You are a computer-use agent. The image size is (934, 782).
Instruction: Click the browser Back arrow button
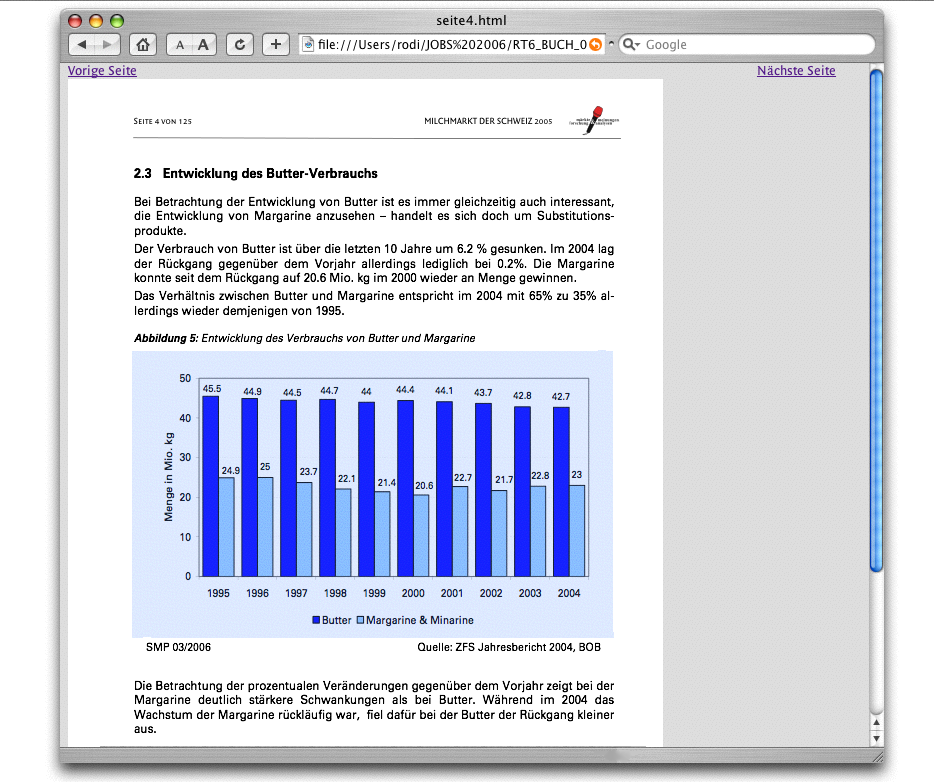coord(82,44)
